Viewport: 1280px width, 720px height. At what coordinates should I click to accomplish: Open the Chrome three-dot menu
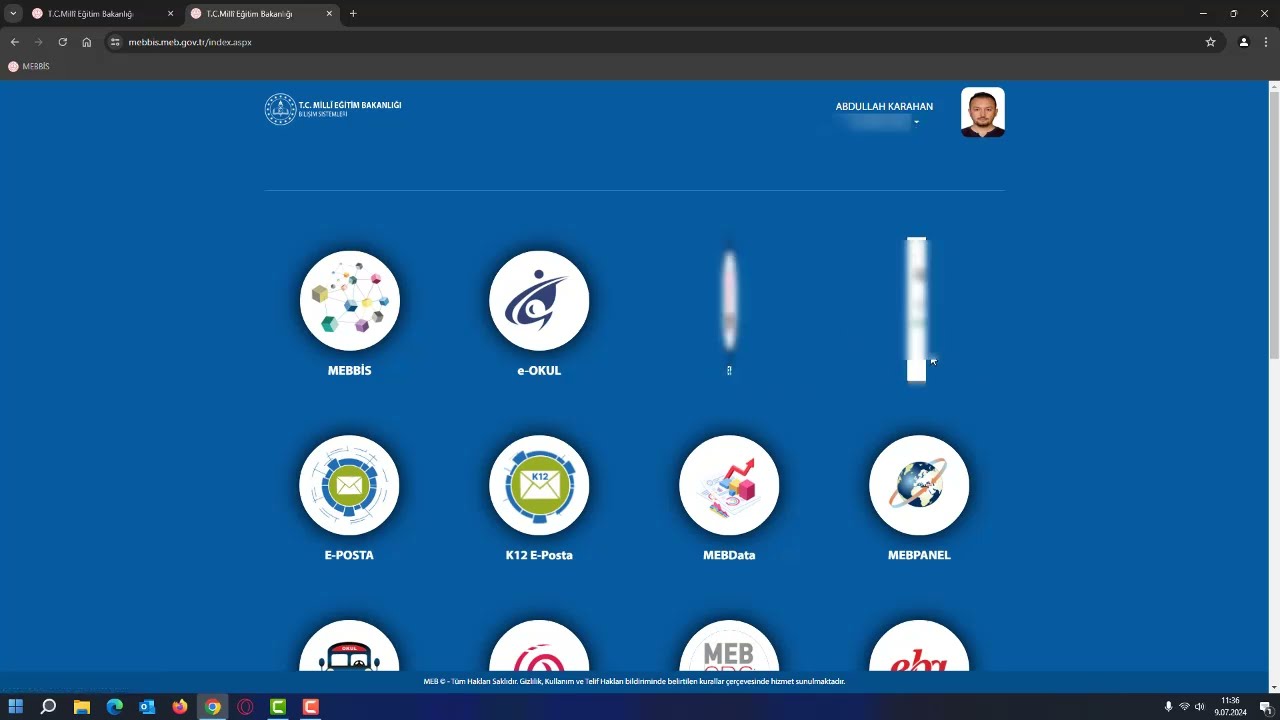(1266, 42)
